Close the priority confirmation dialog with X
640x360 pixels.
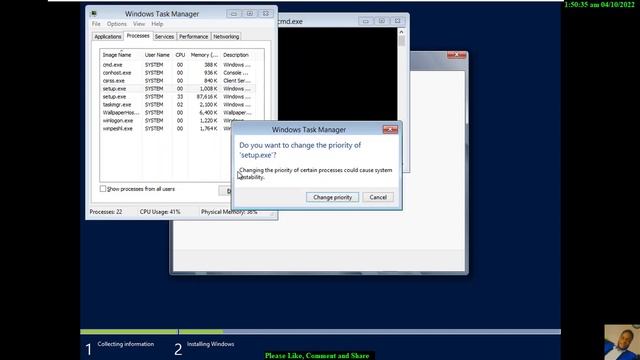coord(390,129)
